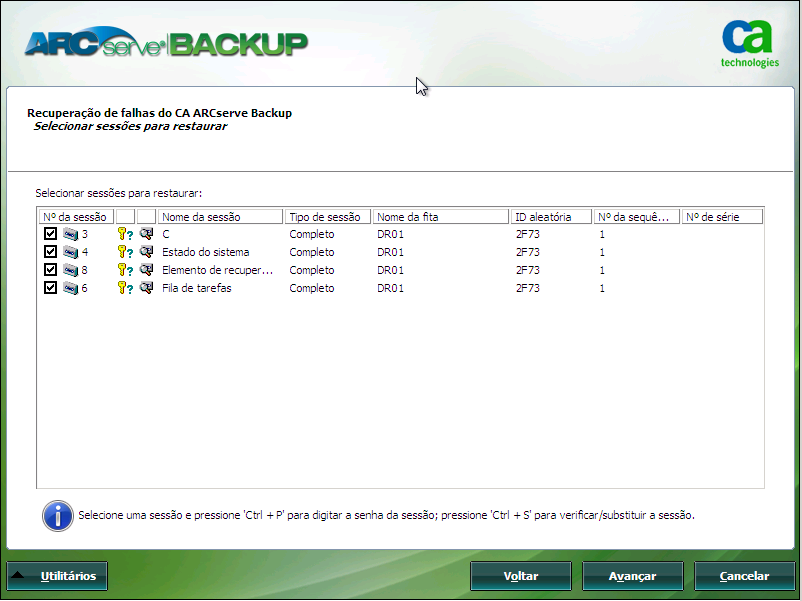The height and width of the screenshot is (601, 802).
Task: Click the key password icon for Estado do sistema
Action: 125,252
